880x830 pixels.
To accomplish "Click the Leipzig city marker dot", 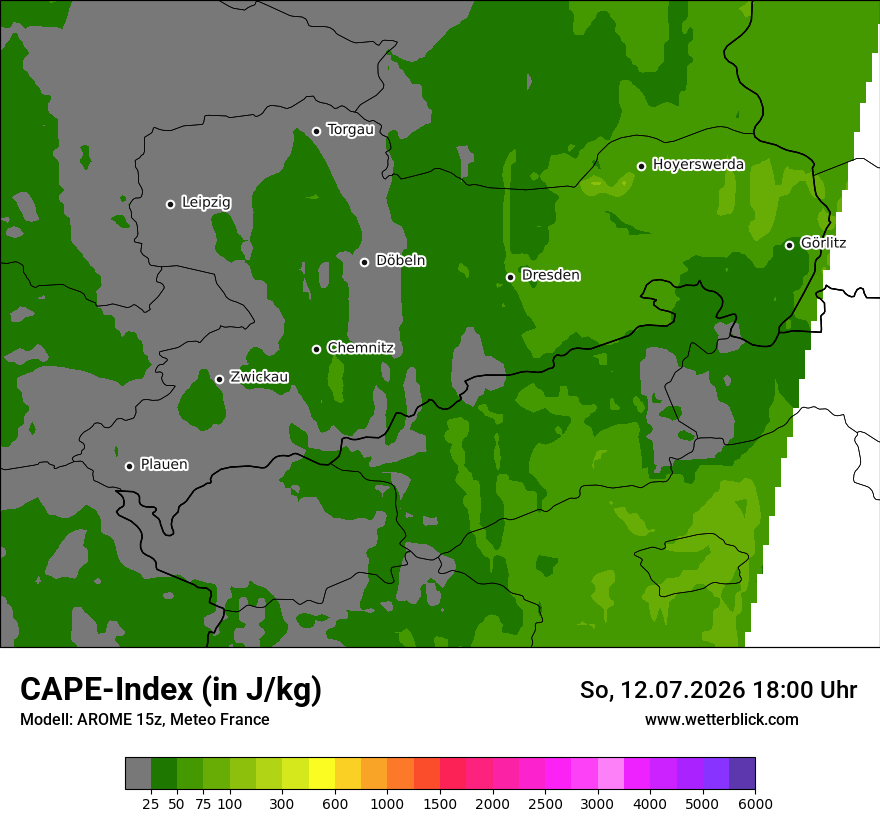I will (x=171, y=204).
